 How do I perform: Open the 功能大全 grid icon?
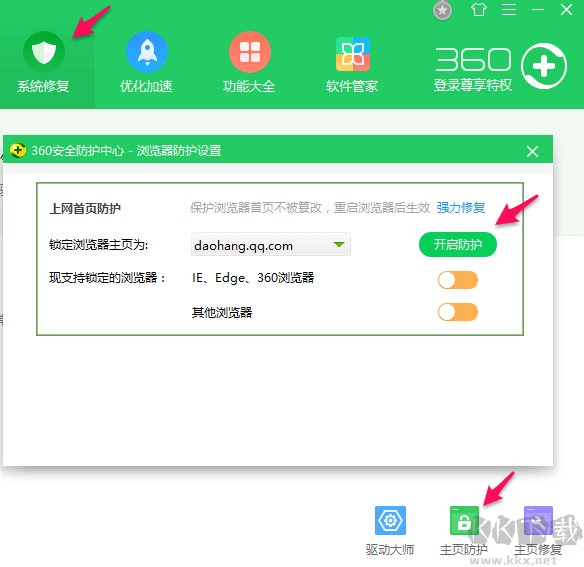click(250, 52)
